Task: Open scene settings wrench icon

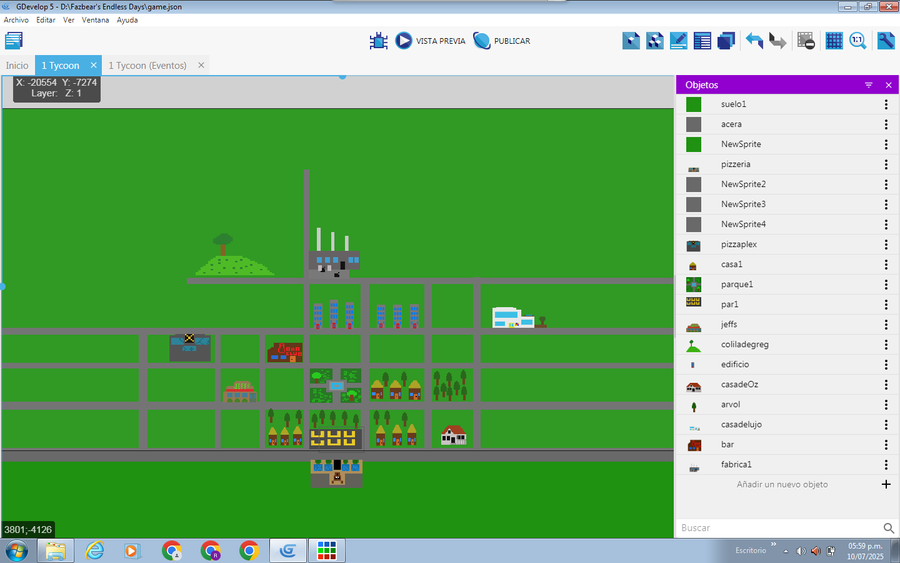Action: tap(886, 41)
